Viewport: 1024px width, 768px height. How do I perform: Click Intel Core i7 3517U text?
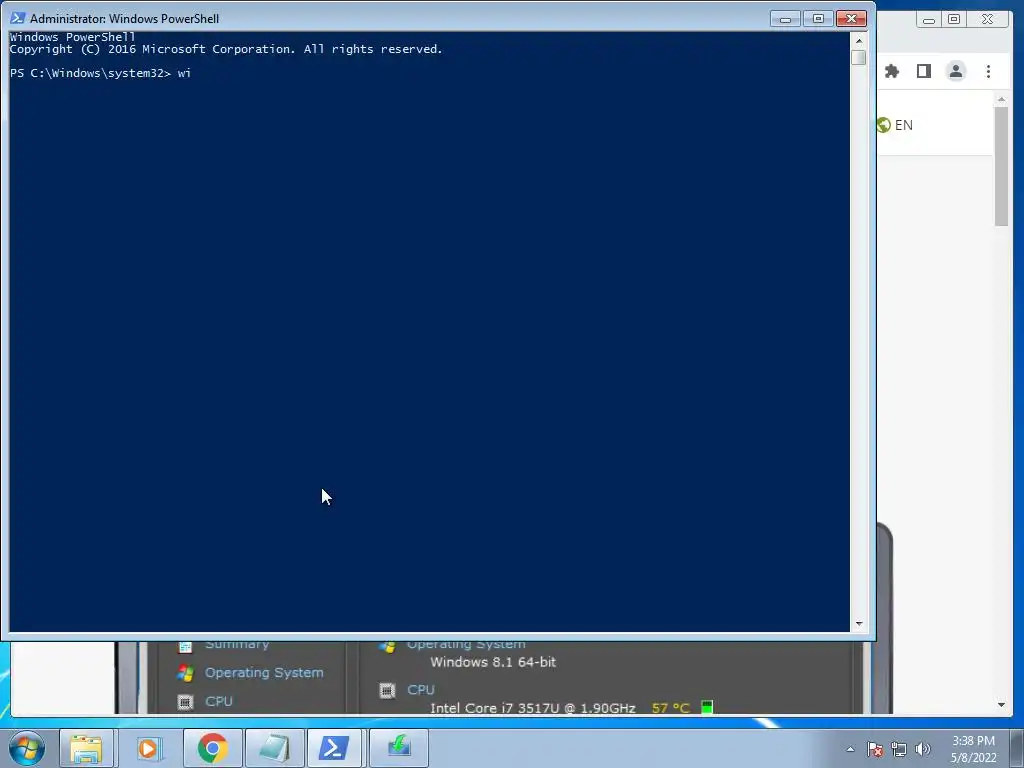[x=533, y=708]
